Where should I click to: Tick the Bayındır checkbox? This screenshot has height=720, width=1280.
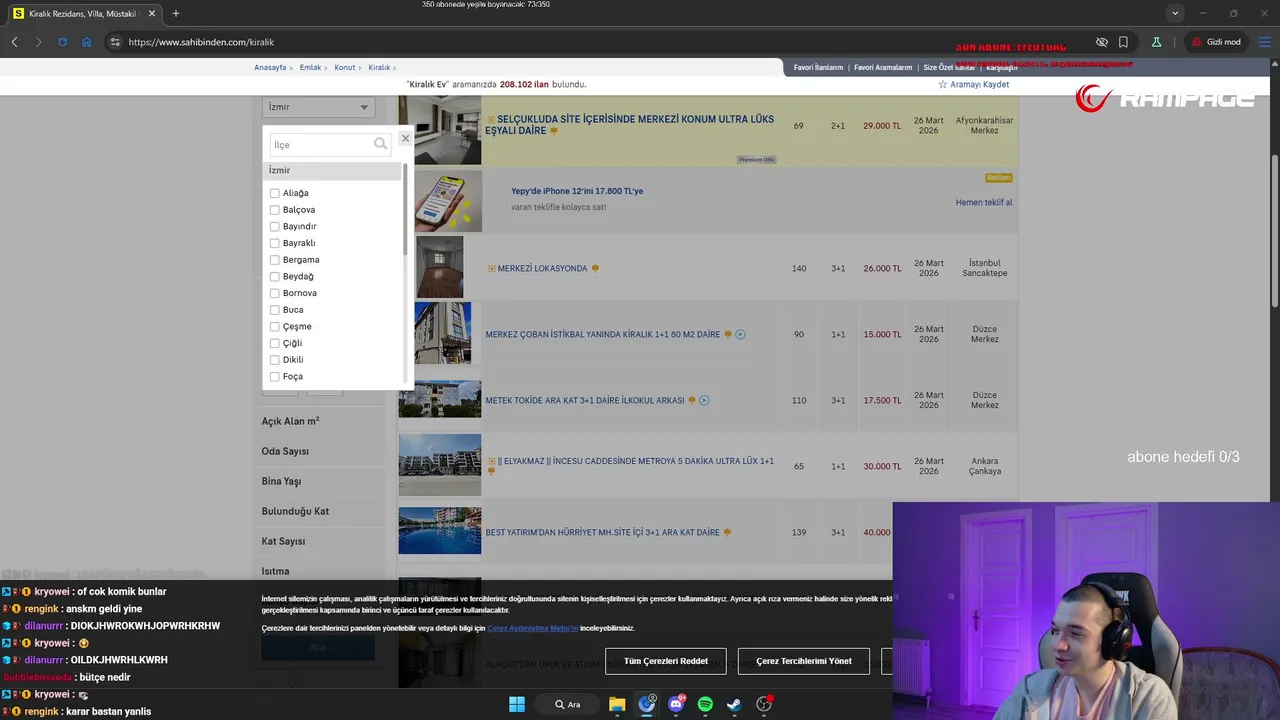click(275, 226)
